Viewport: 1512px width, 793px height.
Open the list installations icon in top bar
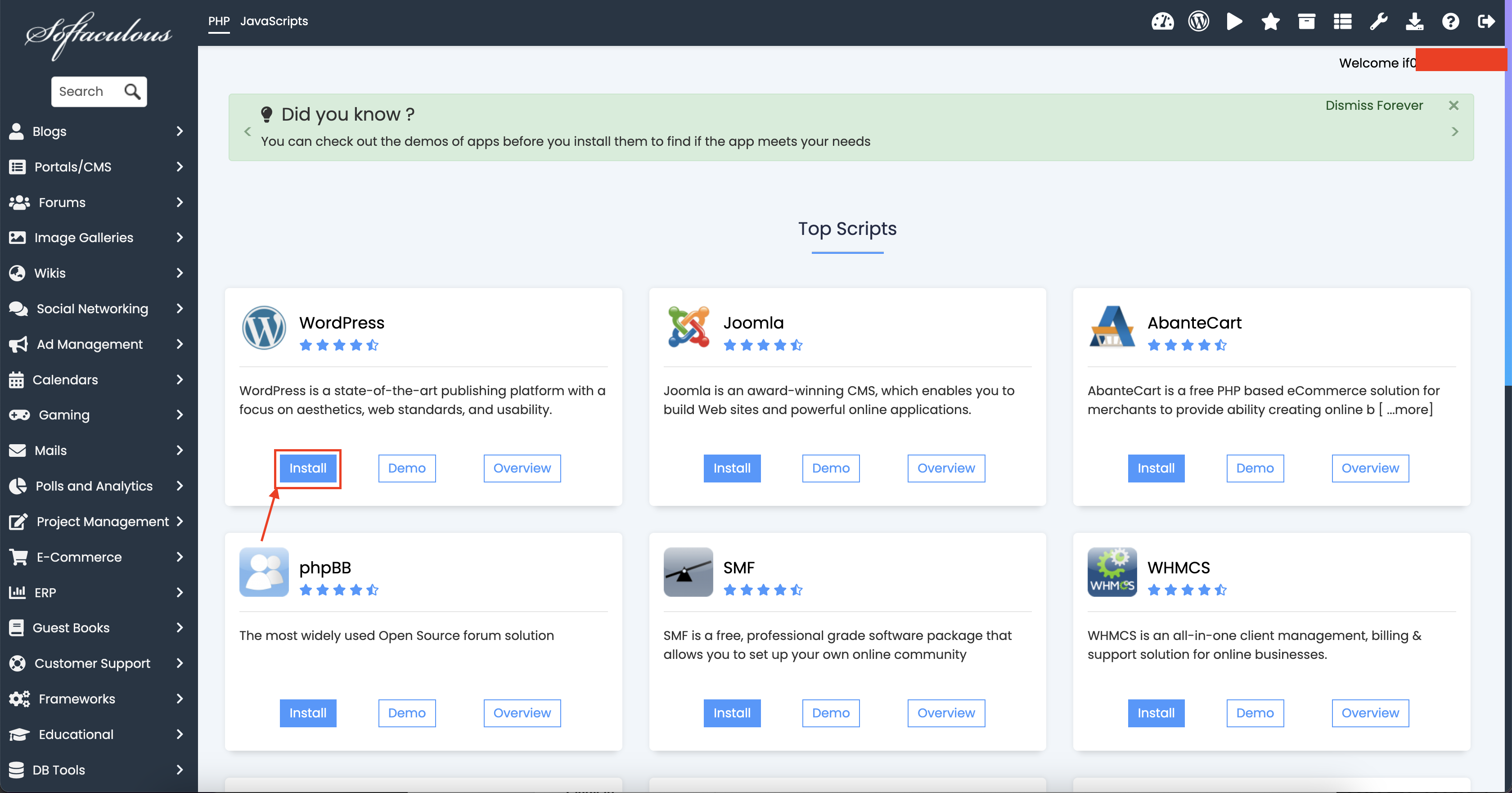(1342, 22)
